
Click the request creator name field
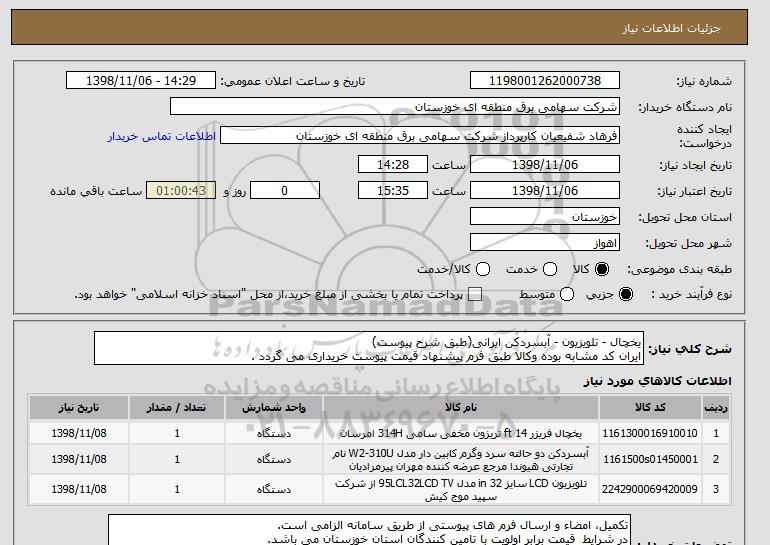click(x=420, y=136)
